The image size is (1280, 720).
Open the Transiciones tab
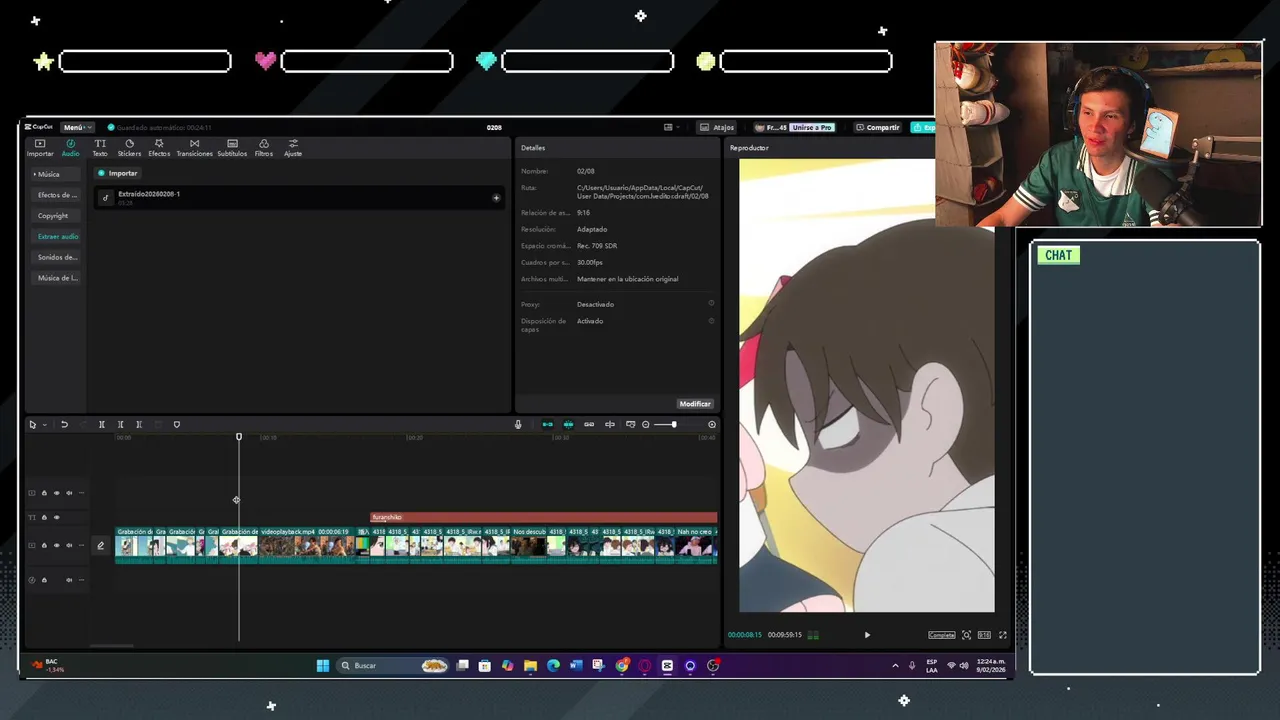pyautogui.click(x=194, y=148)
